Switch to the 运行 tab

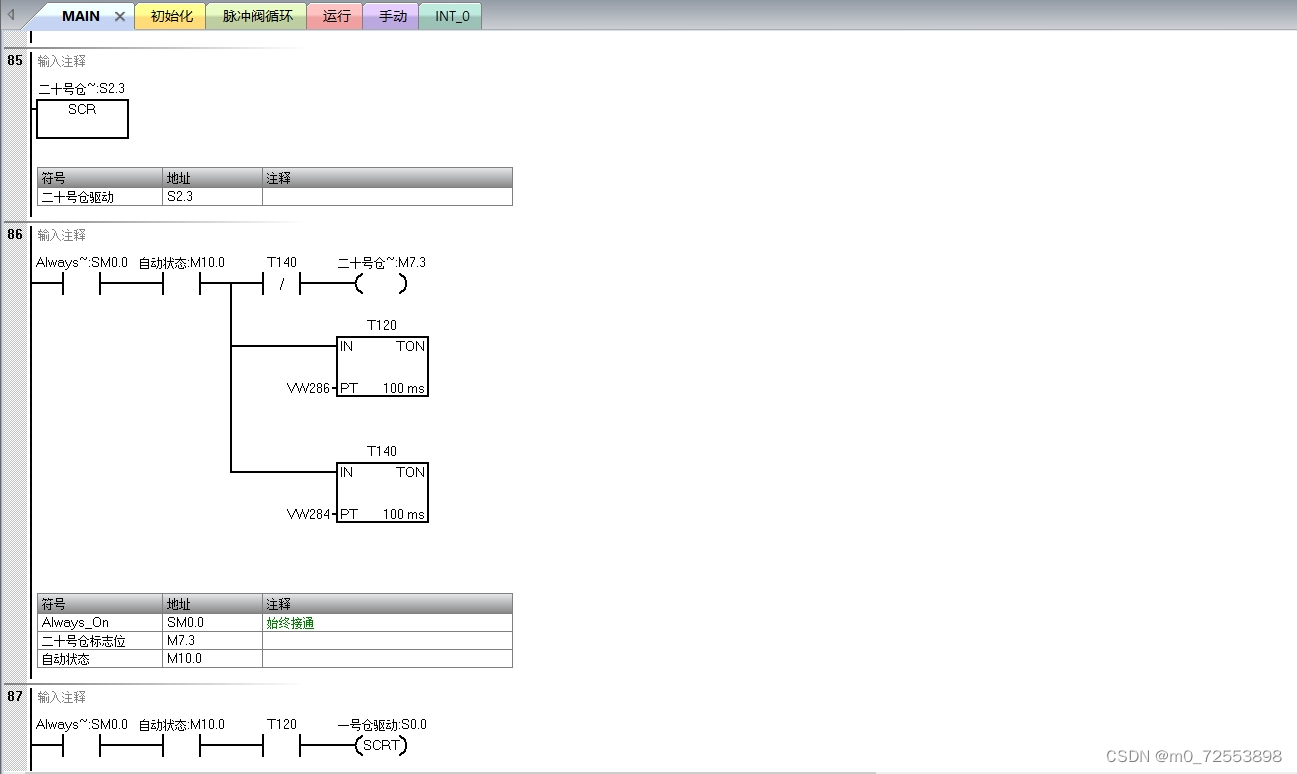tap(336, 16)
